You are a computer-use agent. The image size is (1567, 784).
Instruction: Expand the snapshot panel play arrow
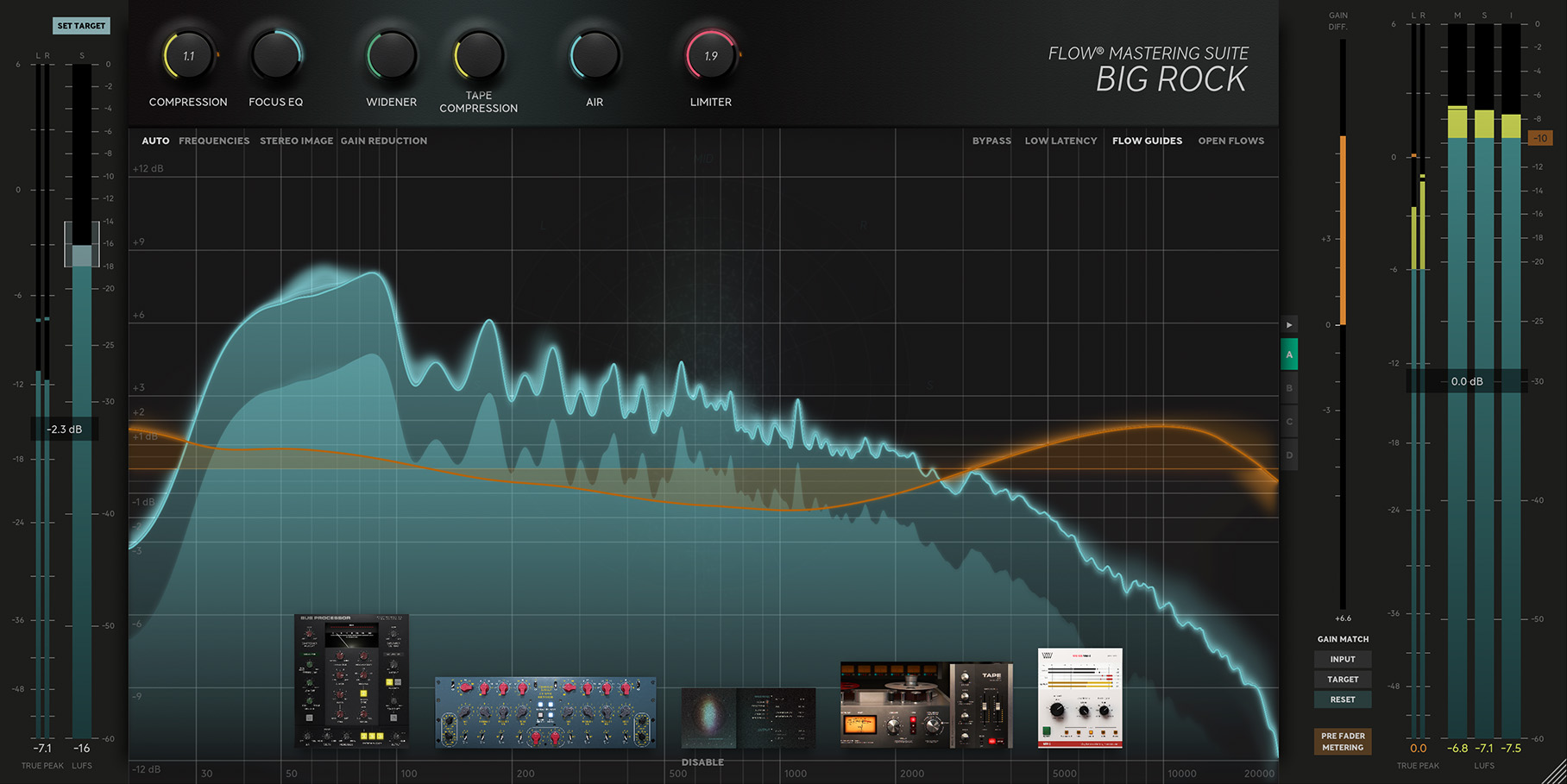coord(1289,325)
